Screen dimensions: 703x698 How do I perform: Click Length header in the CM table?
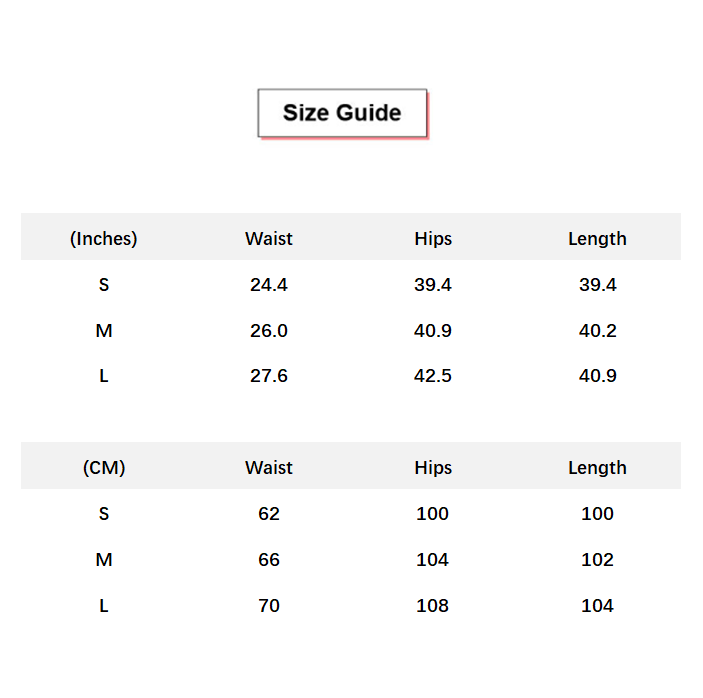(x=597, y=468)
